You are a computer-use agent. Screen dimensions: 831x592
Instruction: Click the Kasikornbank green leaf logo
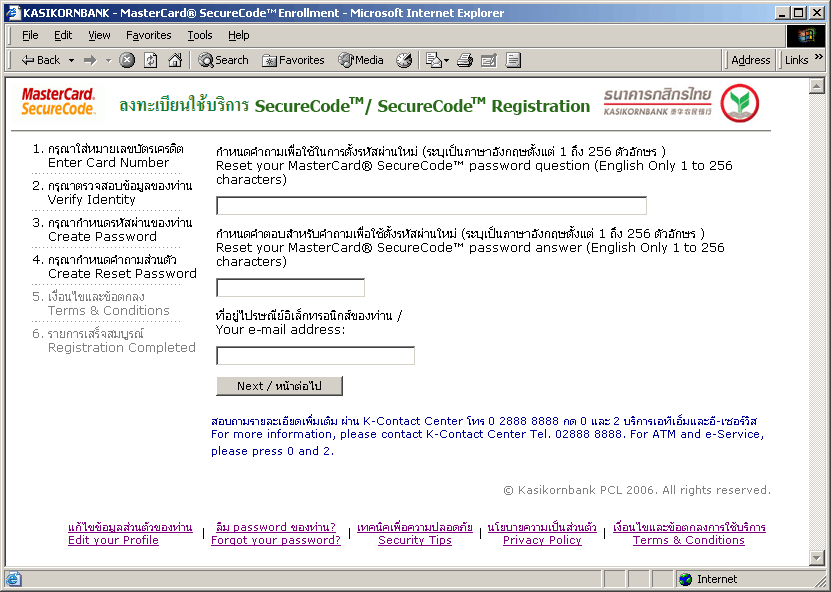click(x=740, y=103)
